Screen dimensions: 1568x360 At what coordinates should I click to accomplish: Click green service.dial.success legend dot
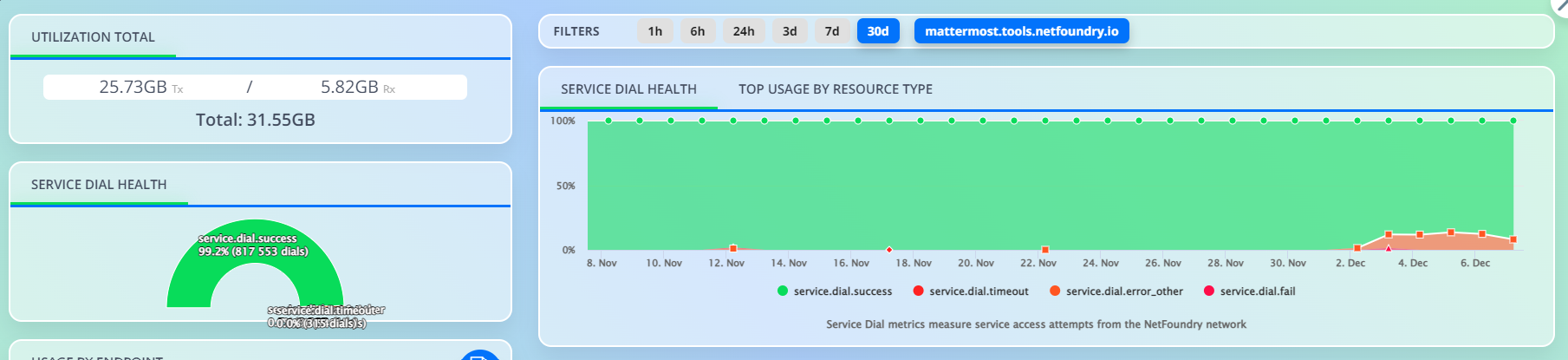[x=783, y=291]
